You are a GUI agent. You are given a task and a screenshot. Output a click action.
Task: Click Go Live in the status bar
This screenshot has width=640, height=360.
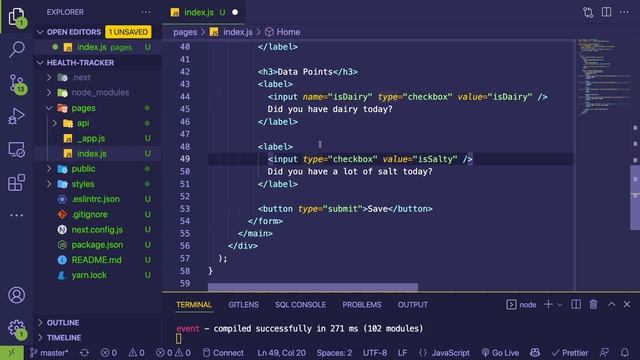click(500, 353)
